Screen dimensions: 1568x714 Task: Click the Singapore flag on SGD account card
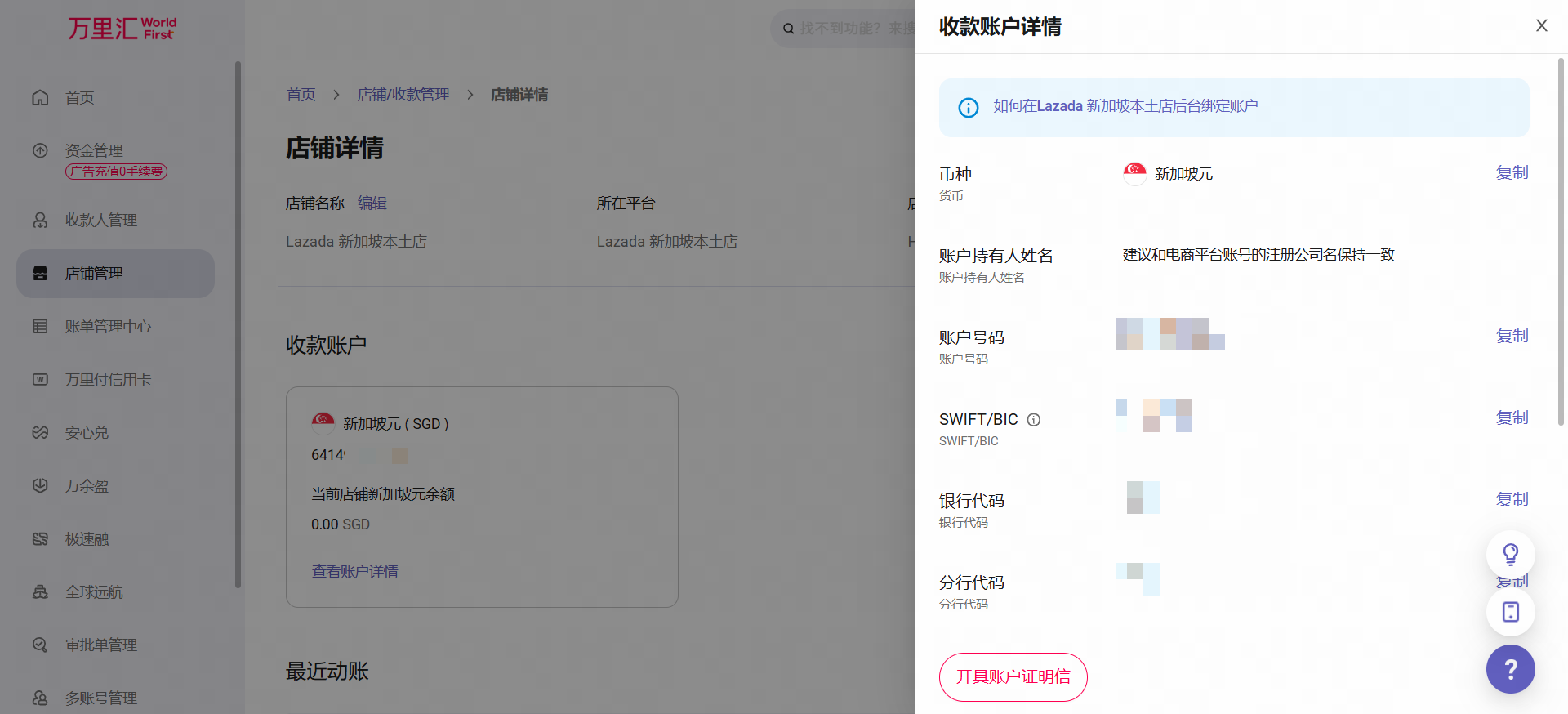[x=323, y=423]
